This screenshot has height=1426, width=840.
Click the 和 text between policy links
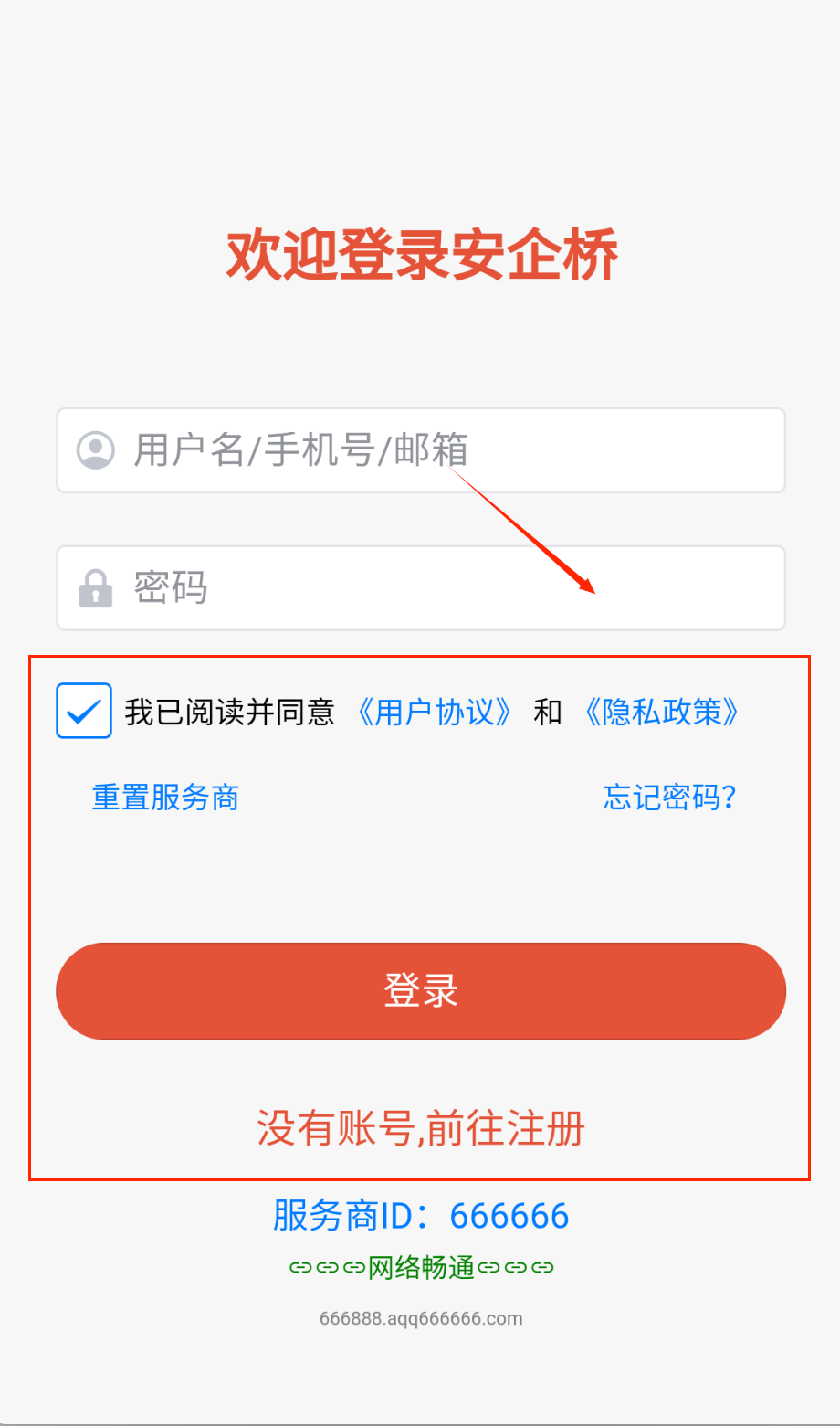[548, 712]
